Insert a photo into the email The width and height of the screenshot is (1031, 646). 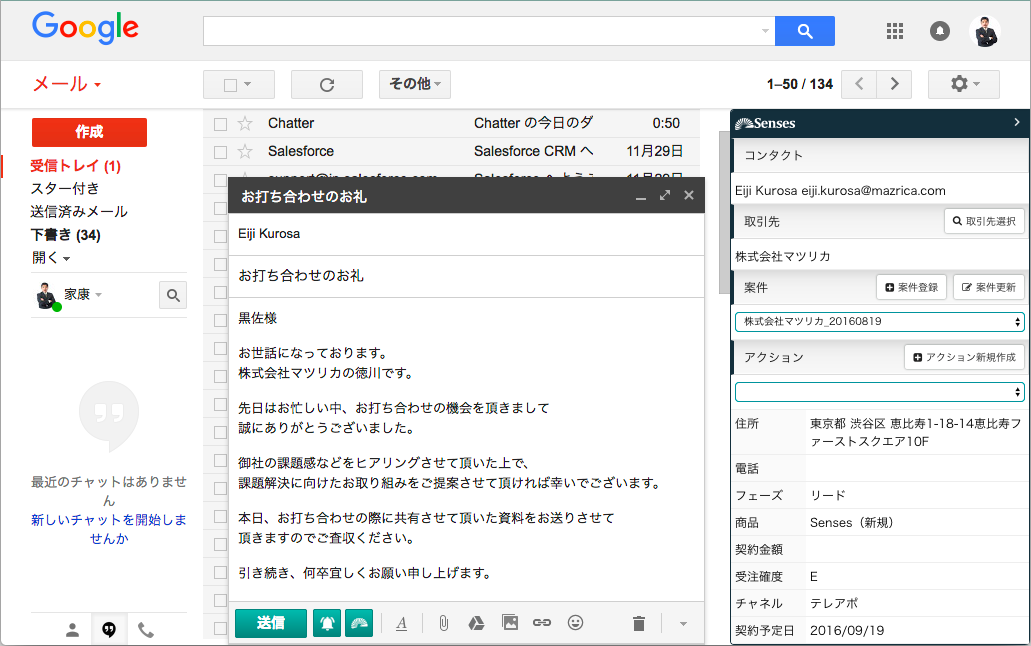coord(510,622)
